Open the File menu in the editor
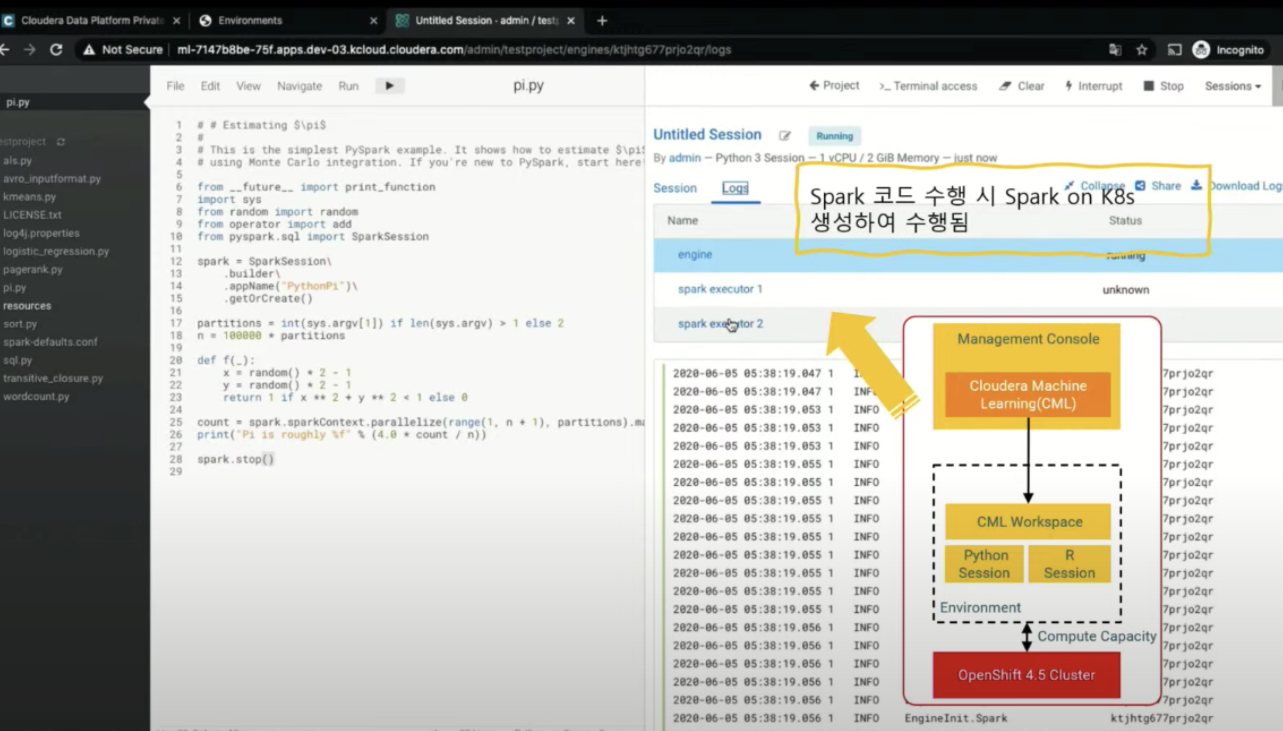1283x731 pixels. pos(175,86)
